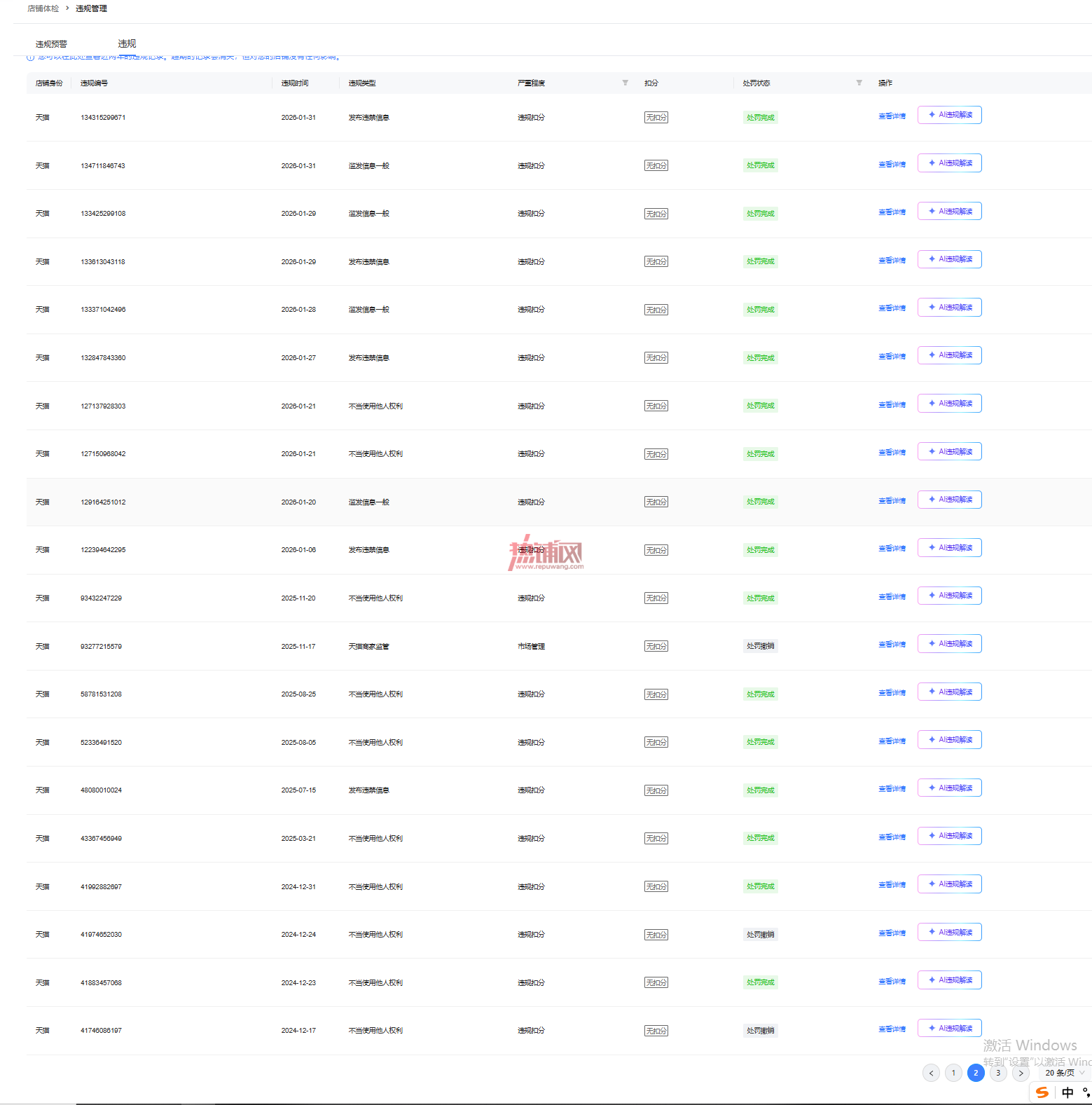Click the info icon beside the notice text
The image size is (1092, 1105).
tap(30, 57)
